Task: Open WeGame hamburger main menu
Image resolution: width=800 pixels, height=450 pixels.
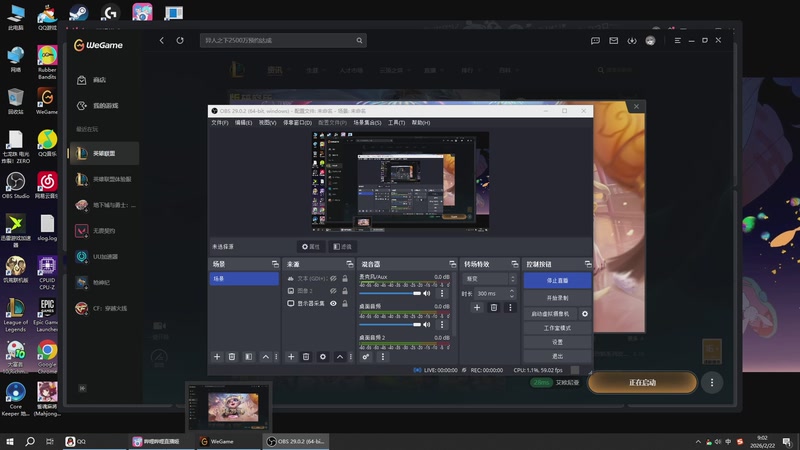Action: coord(678,40)
